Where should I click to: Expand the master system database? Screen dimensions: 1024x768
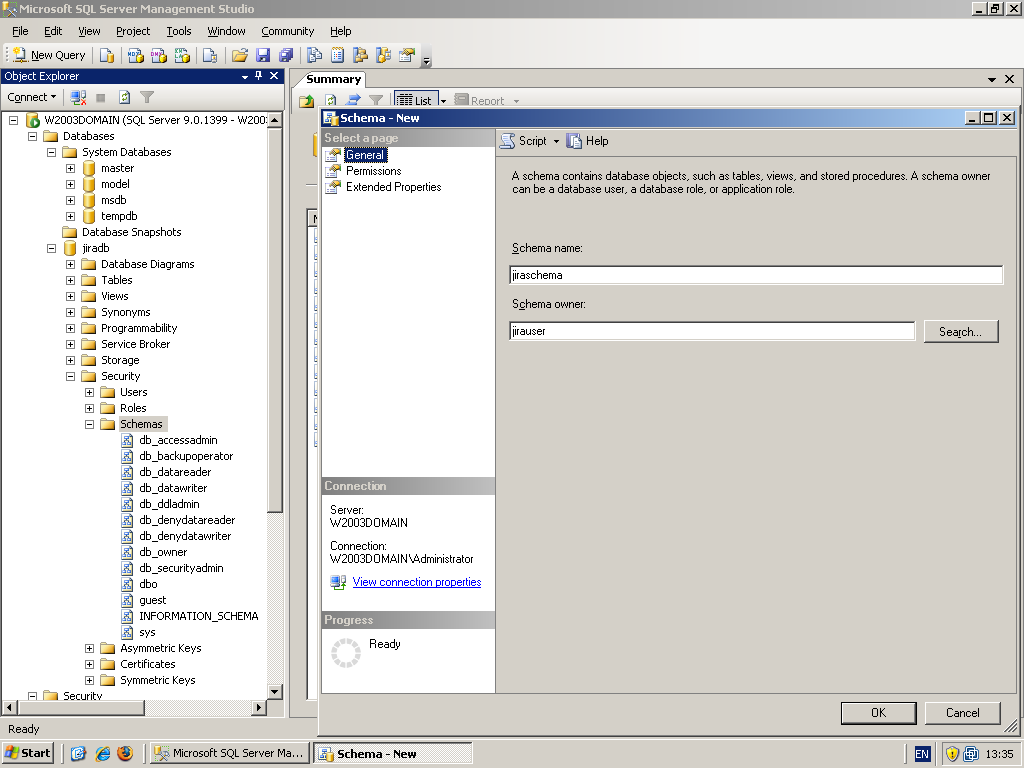point(71,168)
